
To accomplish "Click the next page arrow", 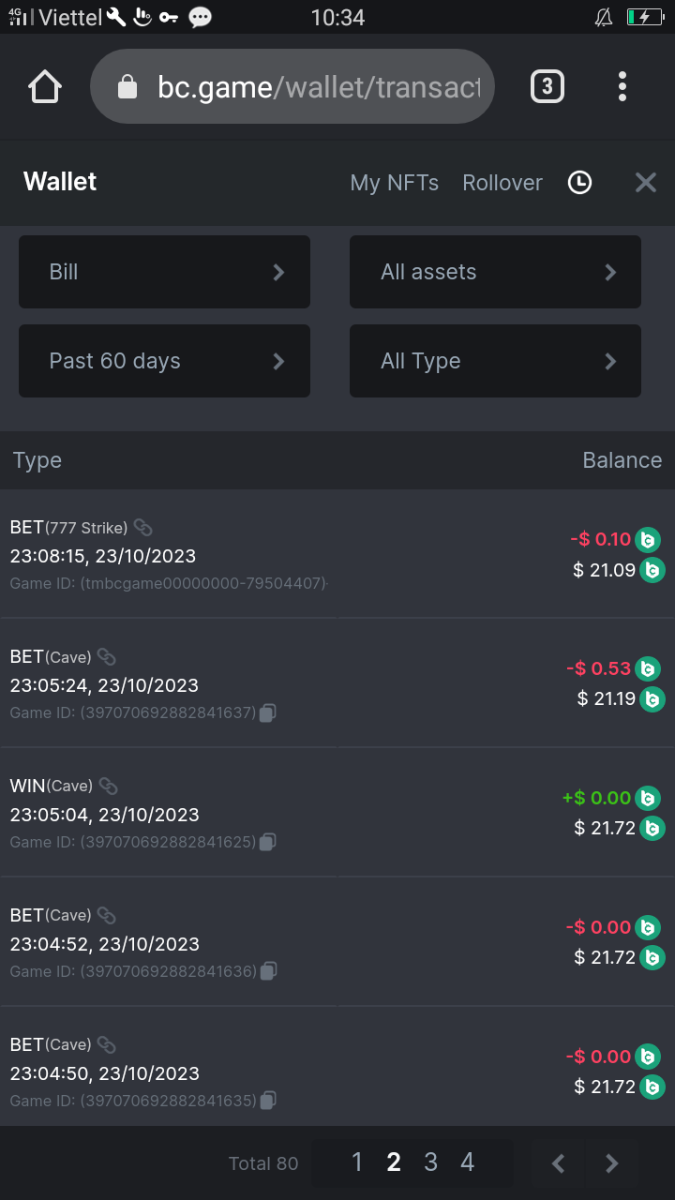I will (x=612, y=1163).
